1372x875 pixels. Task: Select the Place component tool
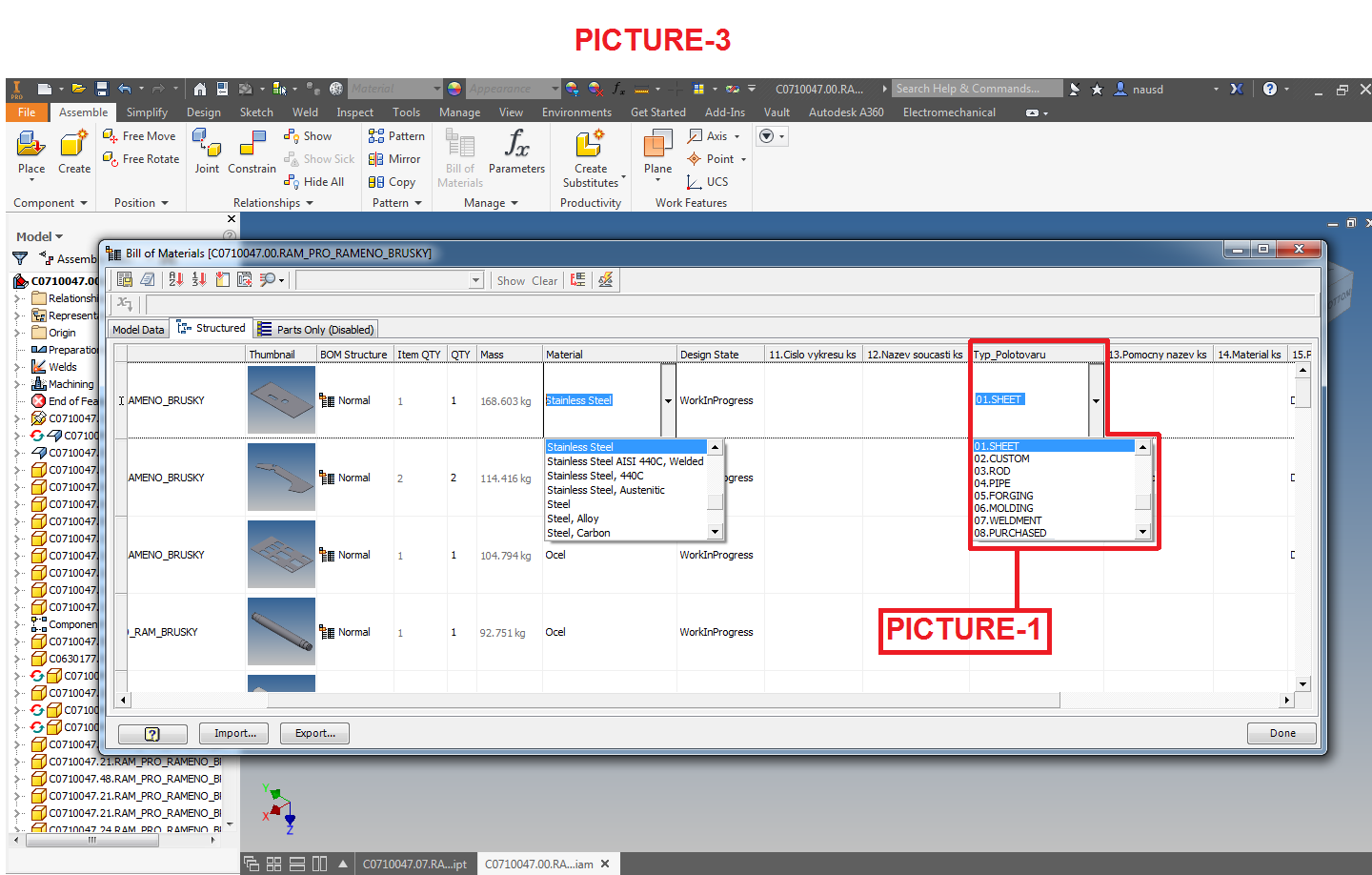click(x=30, y=153)
